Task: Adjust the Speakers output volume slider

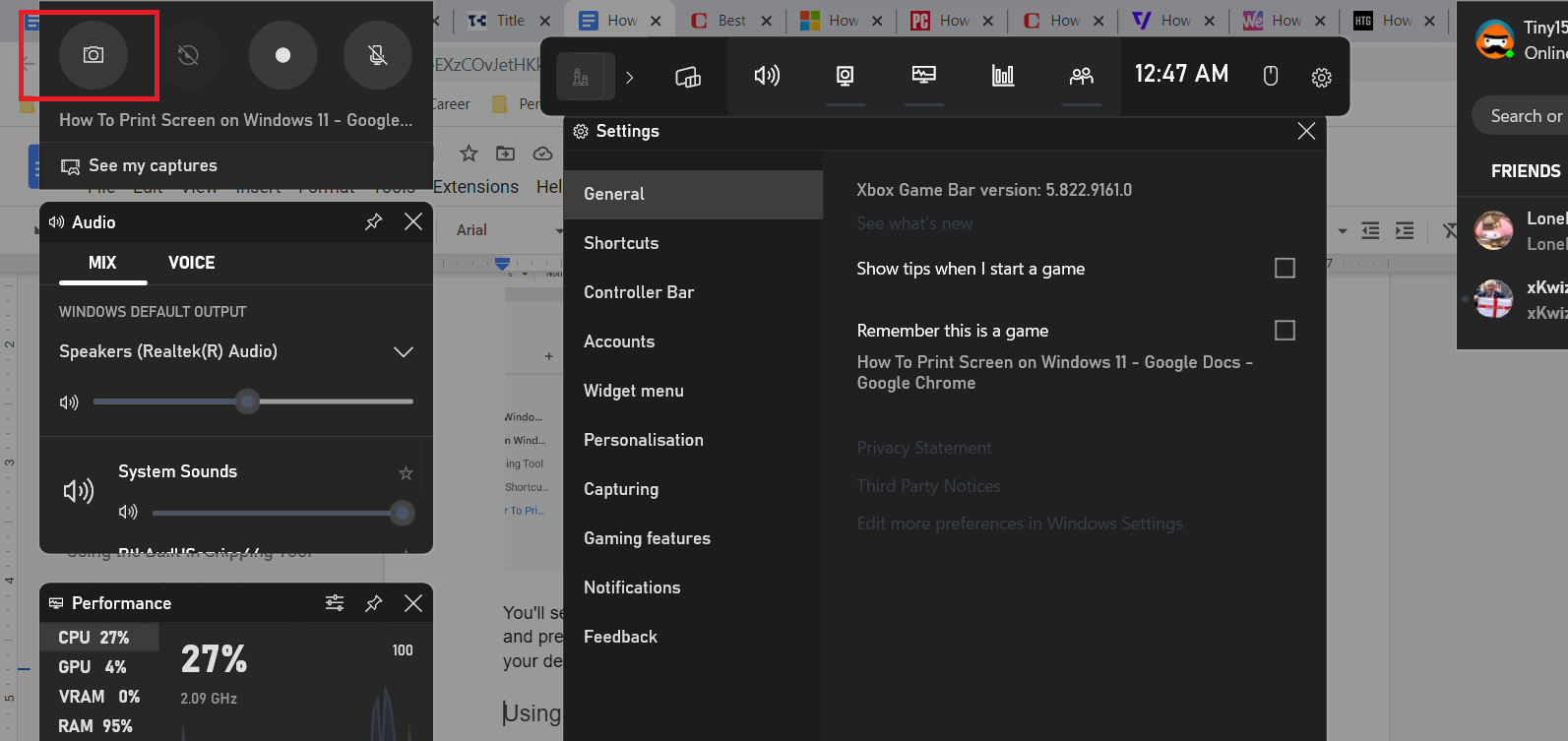Action: (x=253, y=401)
